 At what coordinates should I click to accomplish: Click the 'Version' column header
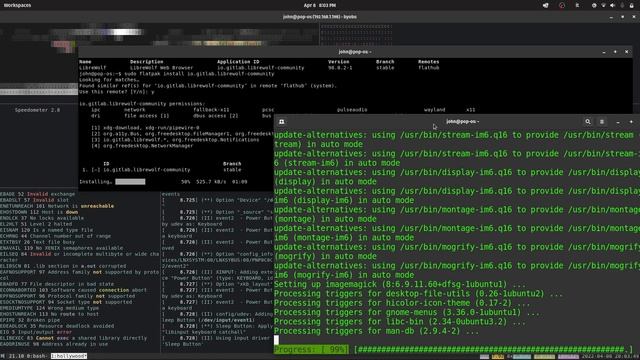(x=338, y=62)
